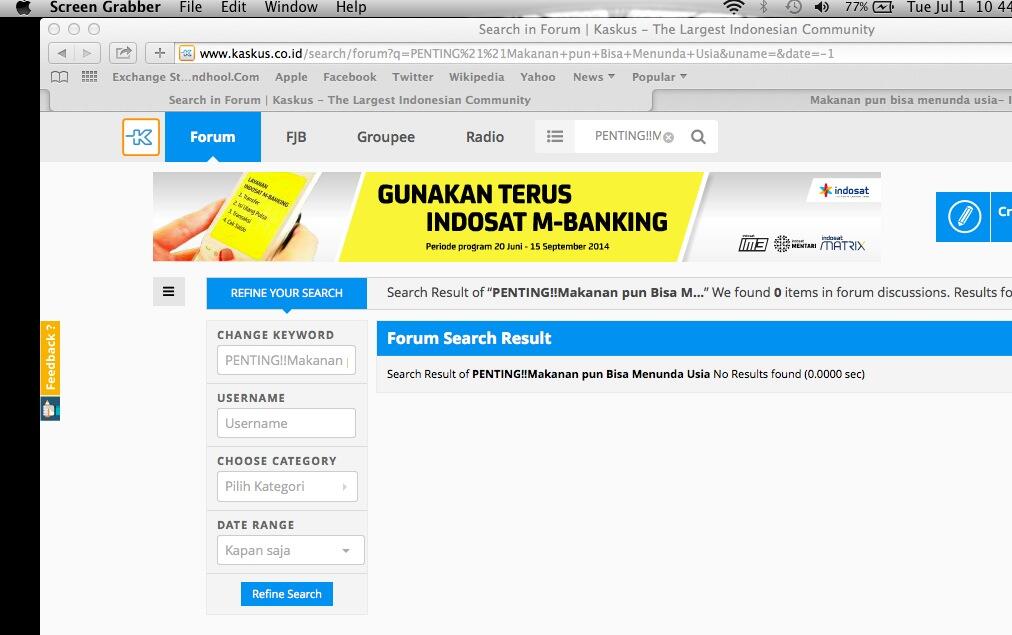Click the small icon below Feedback tab
Image resolution: width=1012 pixels, height=635 pixels.
click(50, 409)
